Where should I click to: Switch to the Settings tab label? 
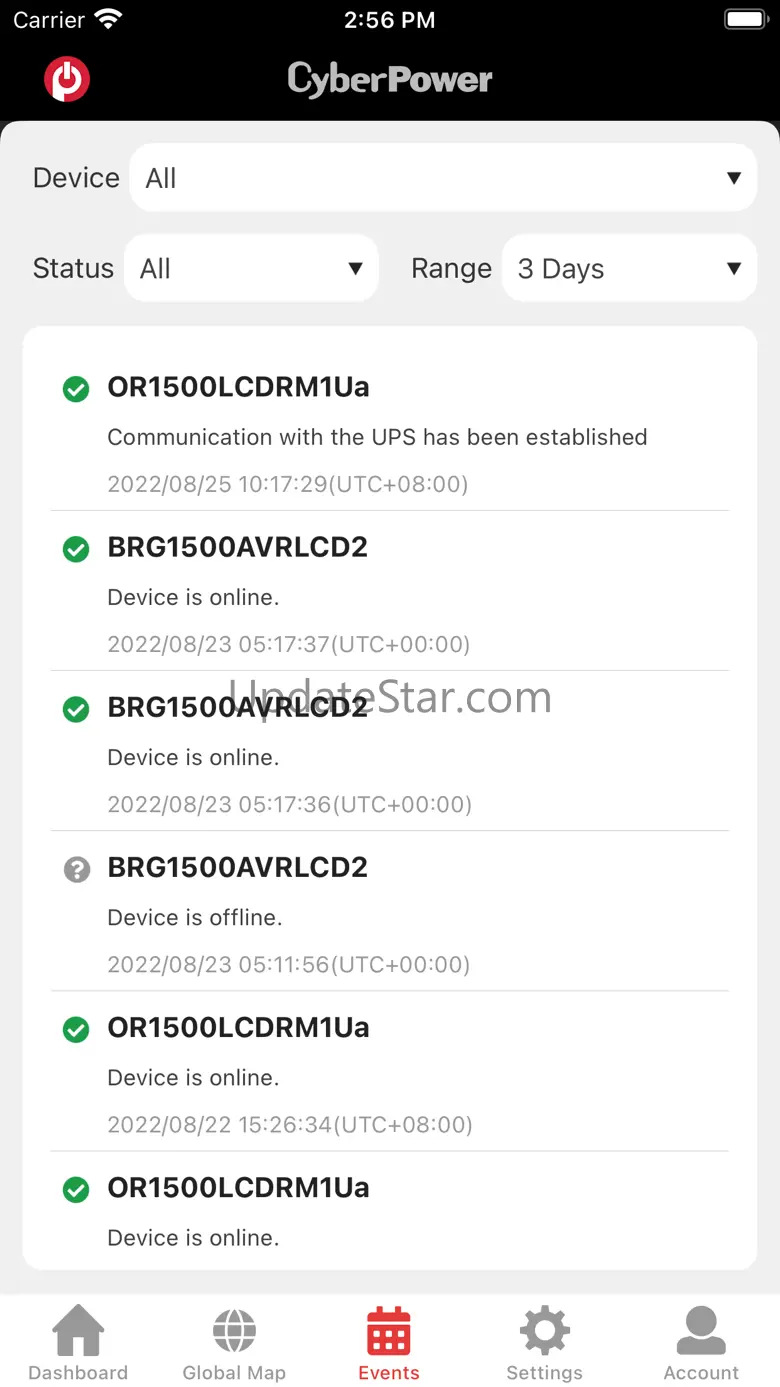pos(544,1373)
